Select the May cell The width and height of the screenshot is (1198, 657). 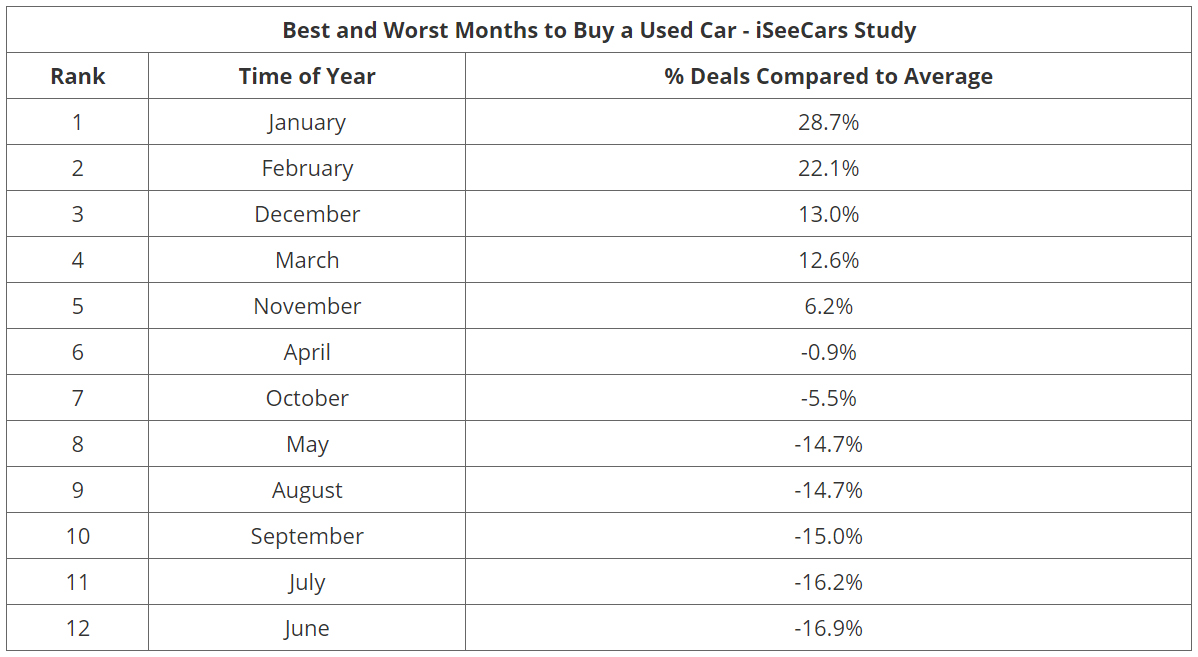coord(307,444)
